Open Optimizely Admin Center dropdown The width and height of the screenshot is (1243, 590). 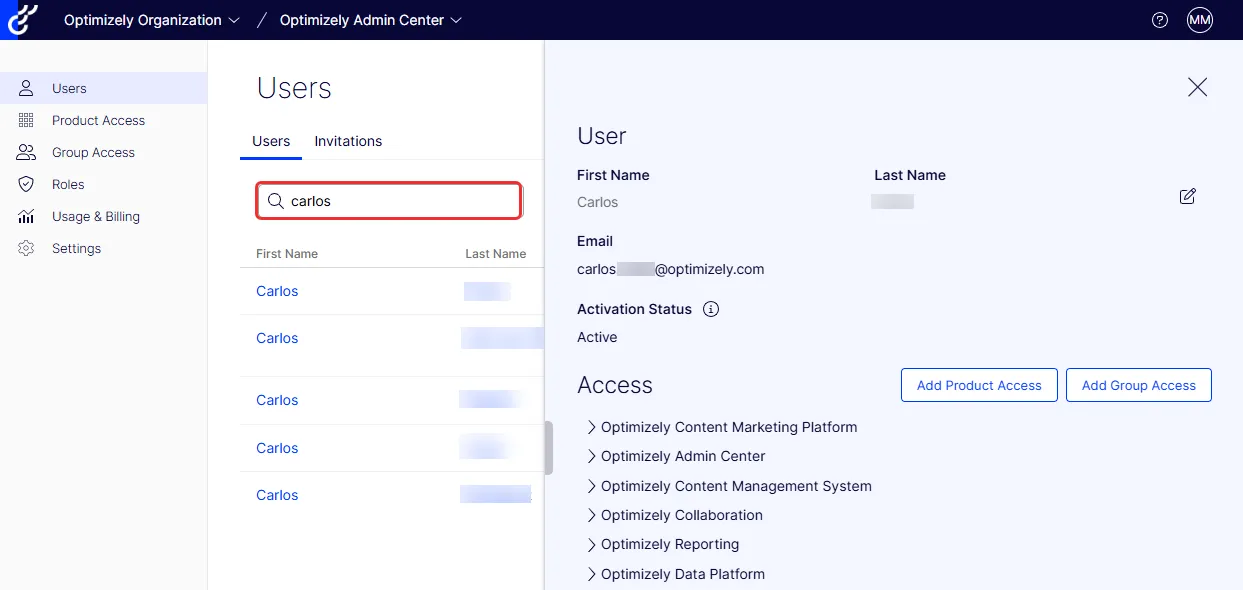[371, 20]
